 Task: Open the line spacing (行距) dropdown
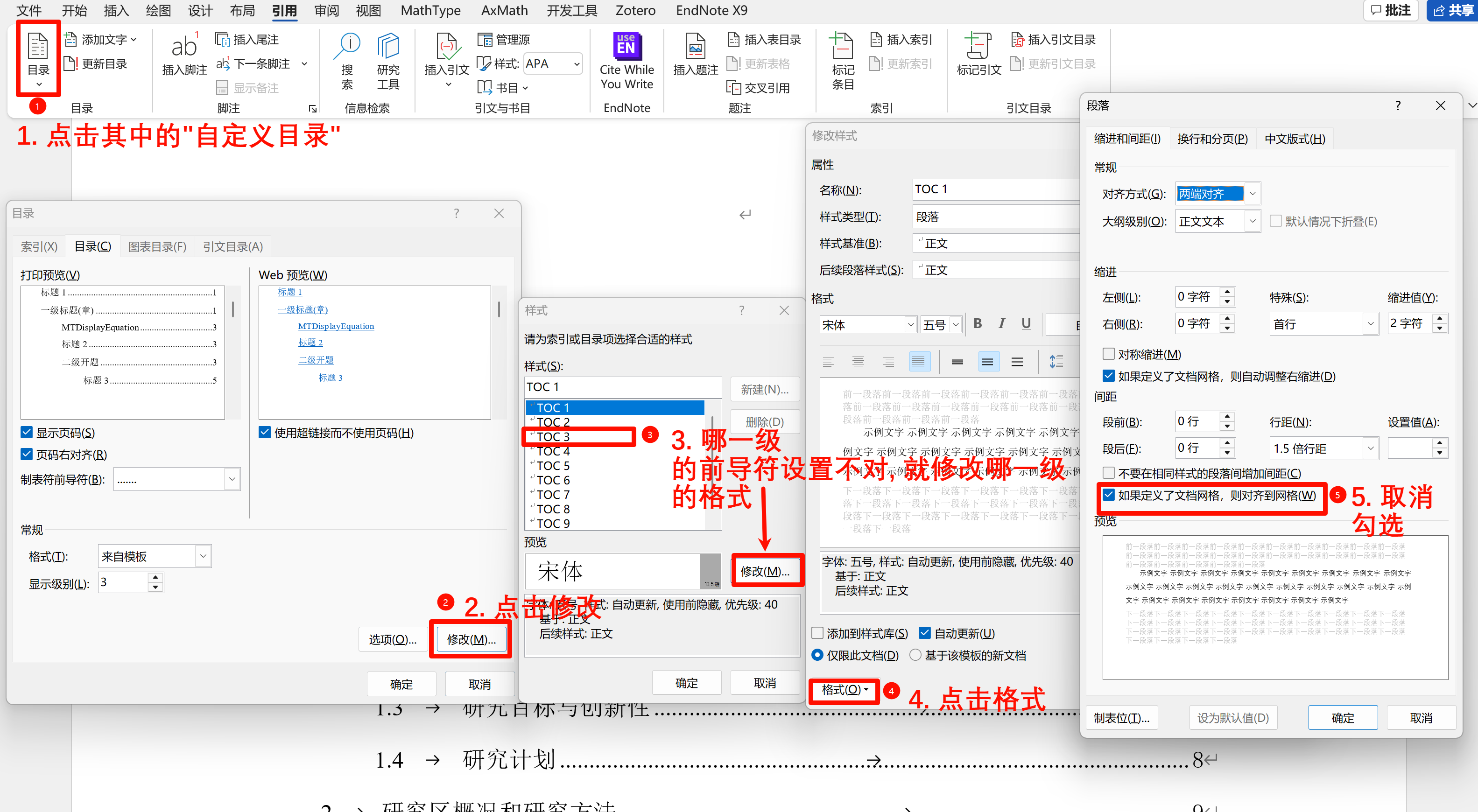click(1370, 448)
